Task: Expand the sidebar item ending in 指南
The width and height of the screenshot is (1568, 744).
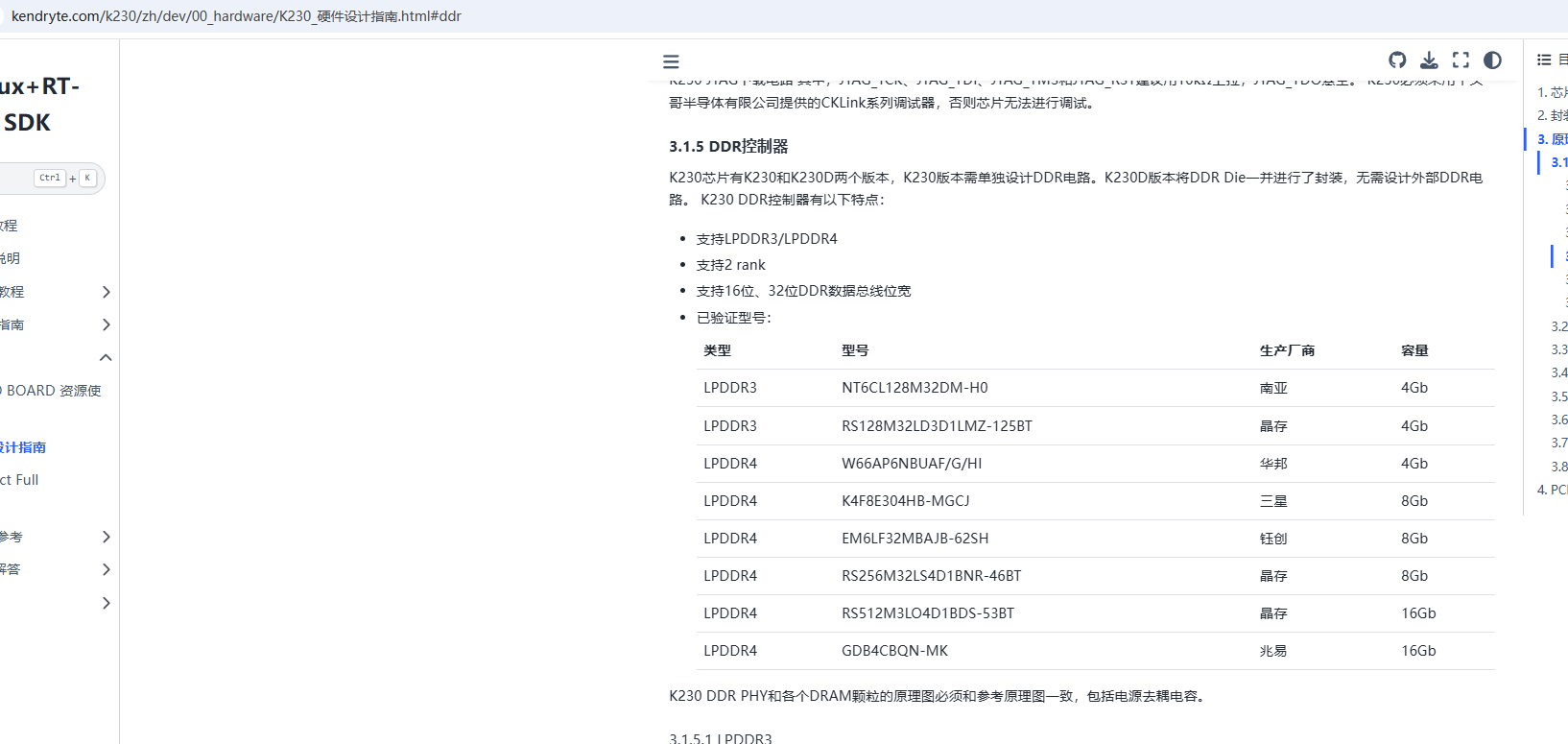Action: pos(106,324)
